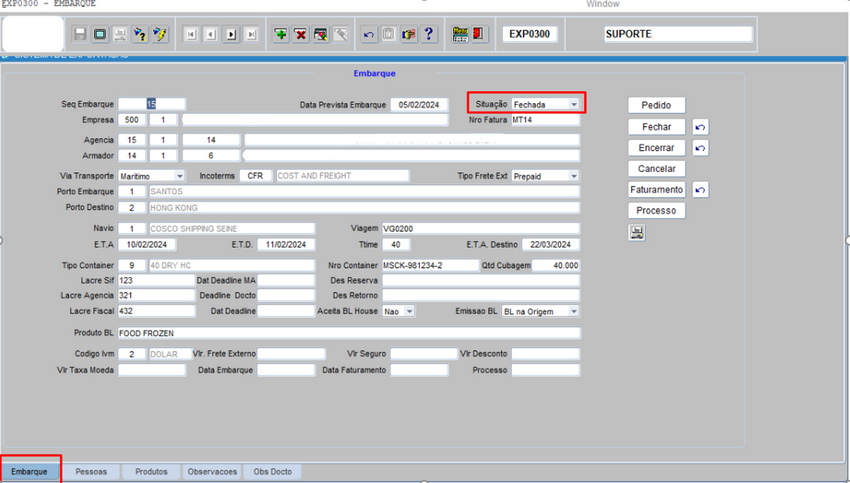This screenshot has height=483, width=850.
Task: Open the Obs Docto tab
Action: click(272, 471)
